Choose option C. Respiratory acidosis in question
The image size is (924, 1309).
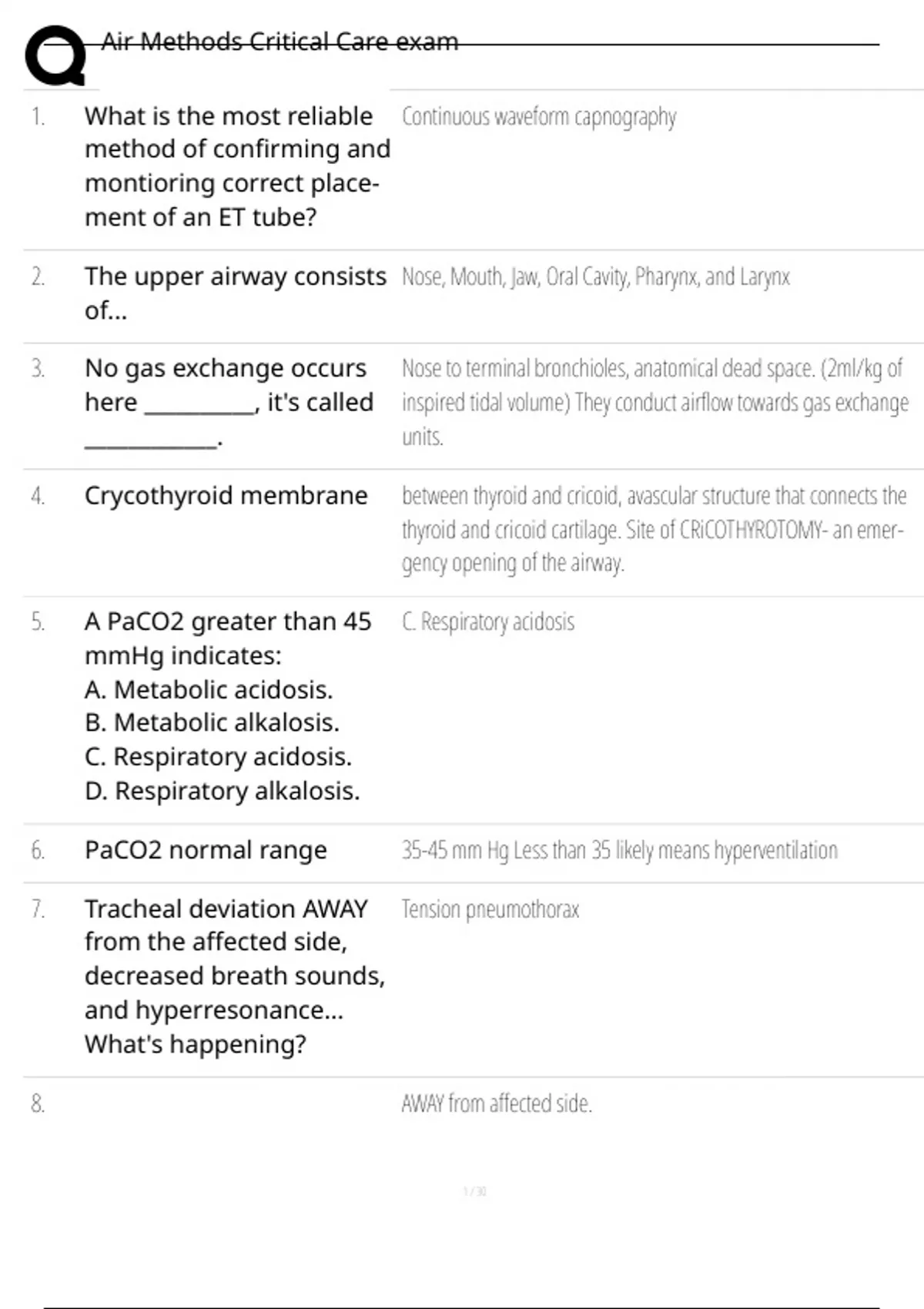(218, 757)
